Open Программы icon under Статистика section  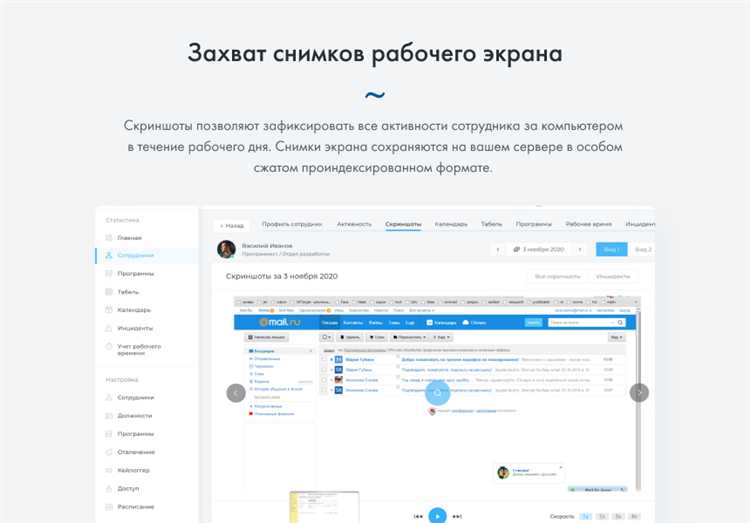click(109, 274)
